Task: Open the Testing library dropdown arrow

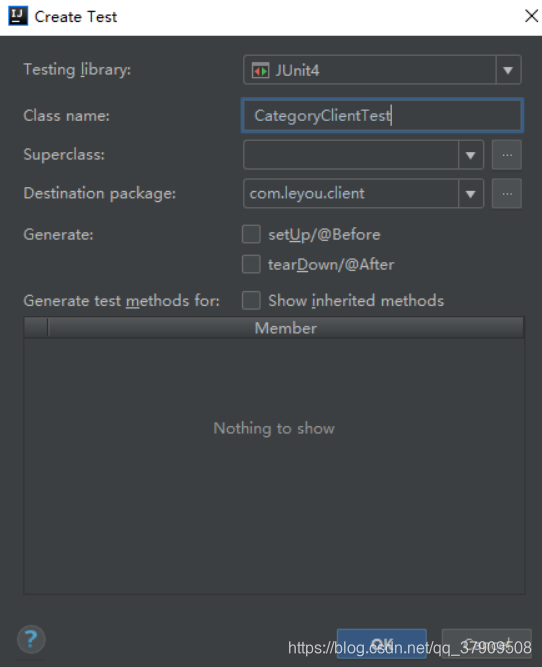Action: [508, 70]
